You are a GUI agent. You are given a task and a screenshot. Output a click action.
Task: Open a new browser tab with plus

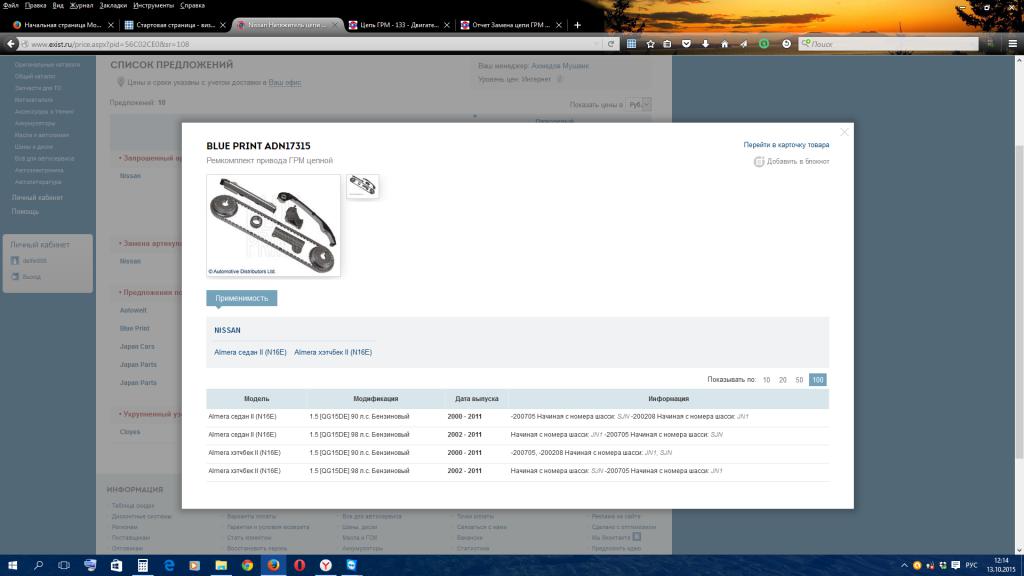click(577, 25)
